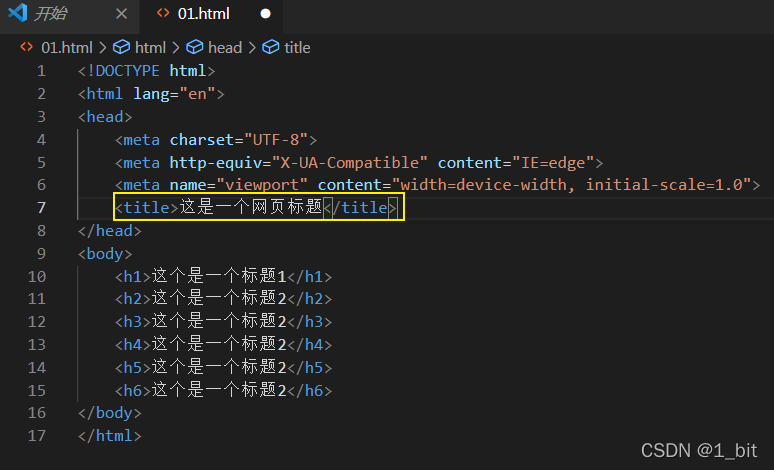
Task: Open the head breadcrumb element
Action: 225,48
